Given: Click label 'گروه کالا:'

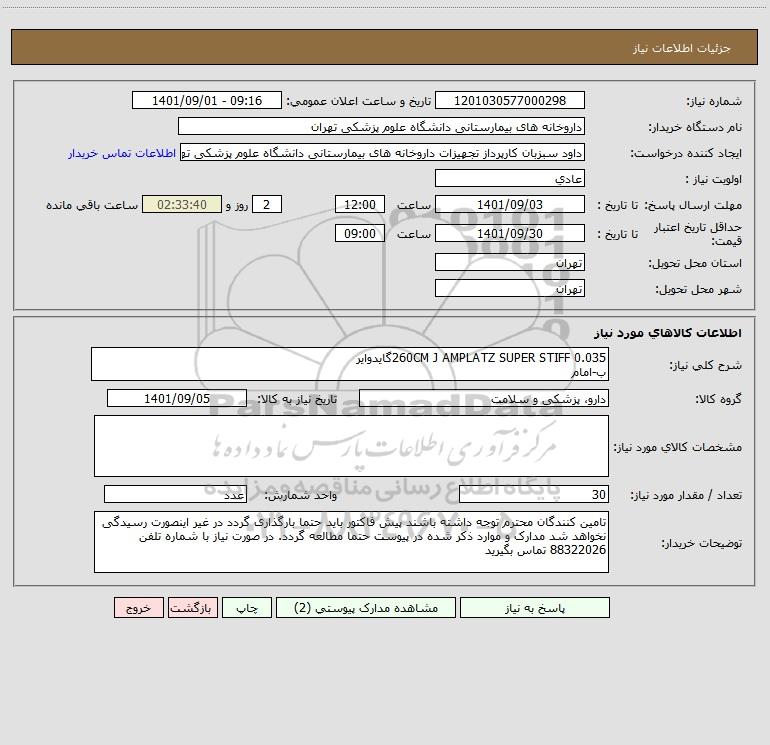Looking at the screenshot, I should click(719, 399).
